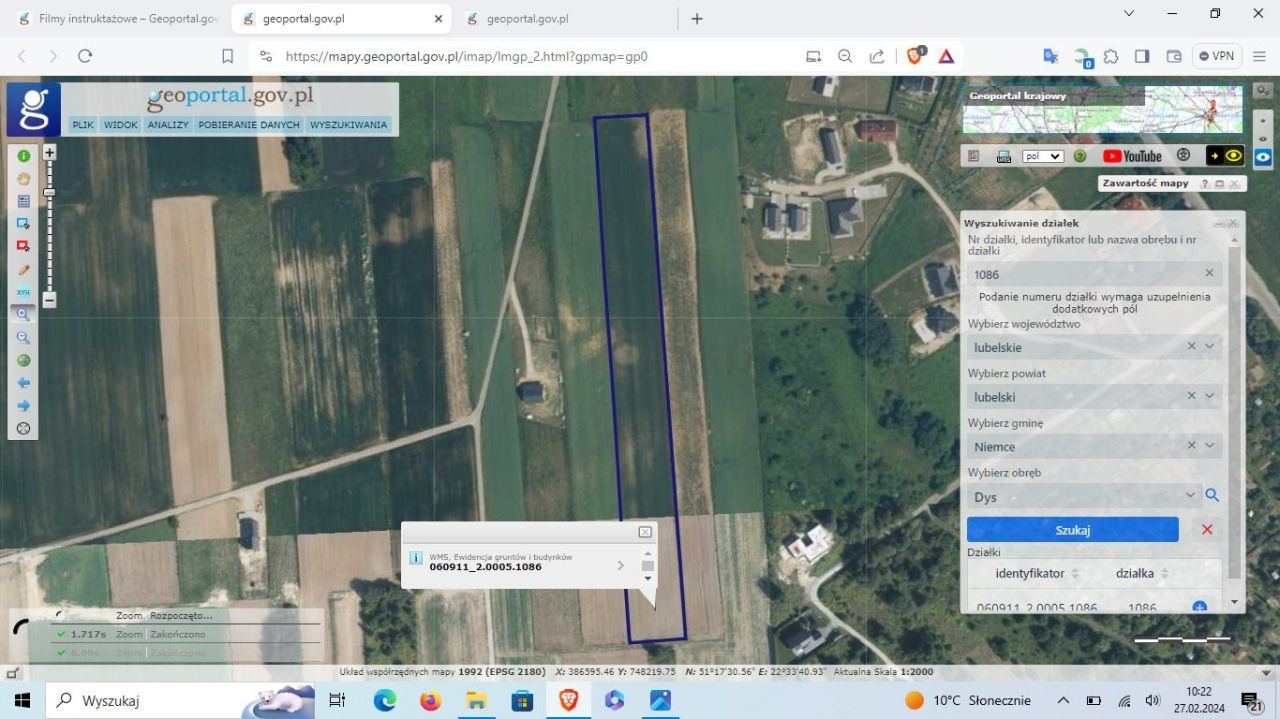Viewport: 1280px width, 719px height.
Task: Click the zoom out magnifier tool
Action: pyautogui.click(x=24, y=337)
